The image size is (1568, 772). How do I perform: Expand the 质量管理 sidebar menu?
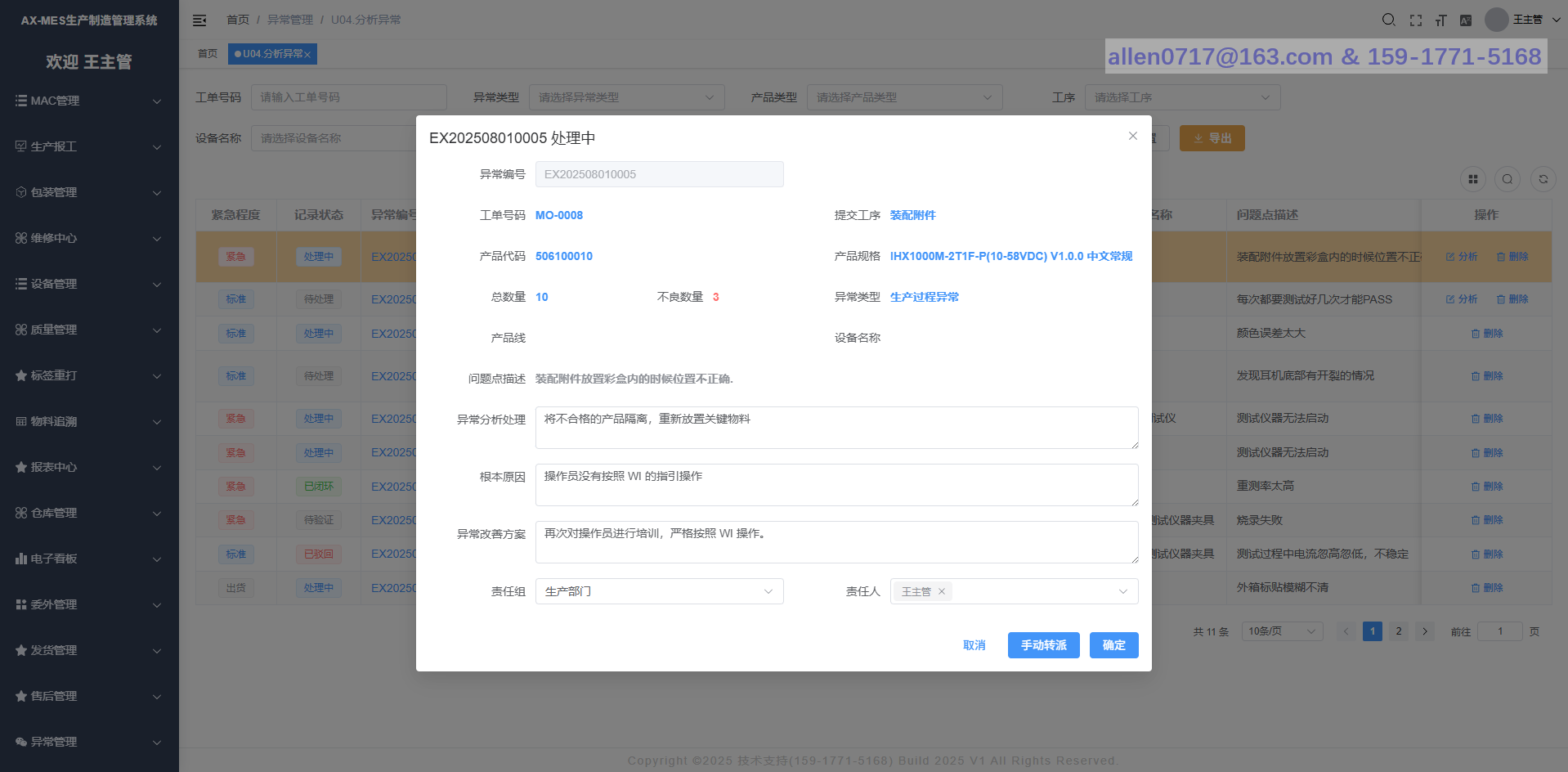click(88, 330)
